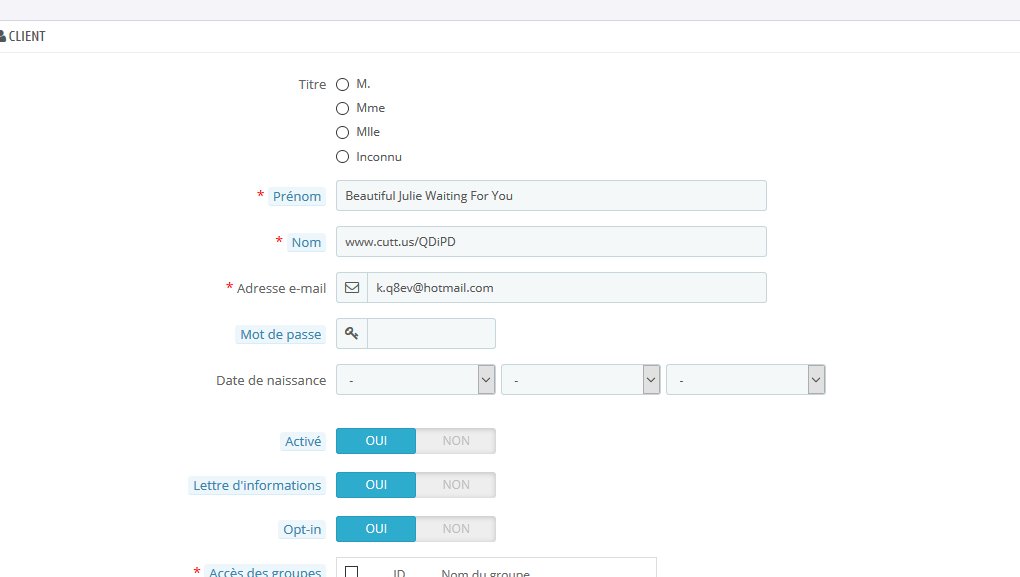Choose Mme as the title
This screenshot has height=577, width=1020.
coord(343,109)
